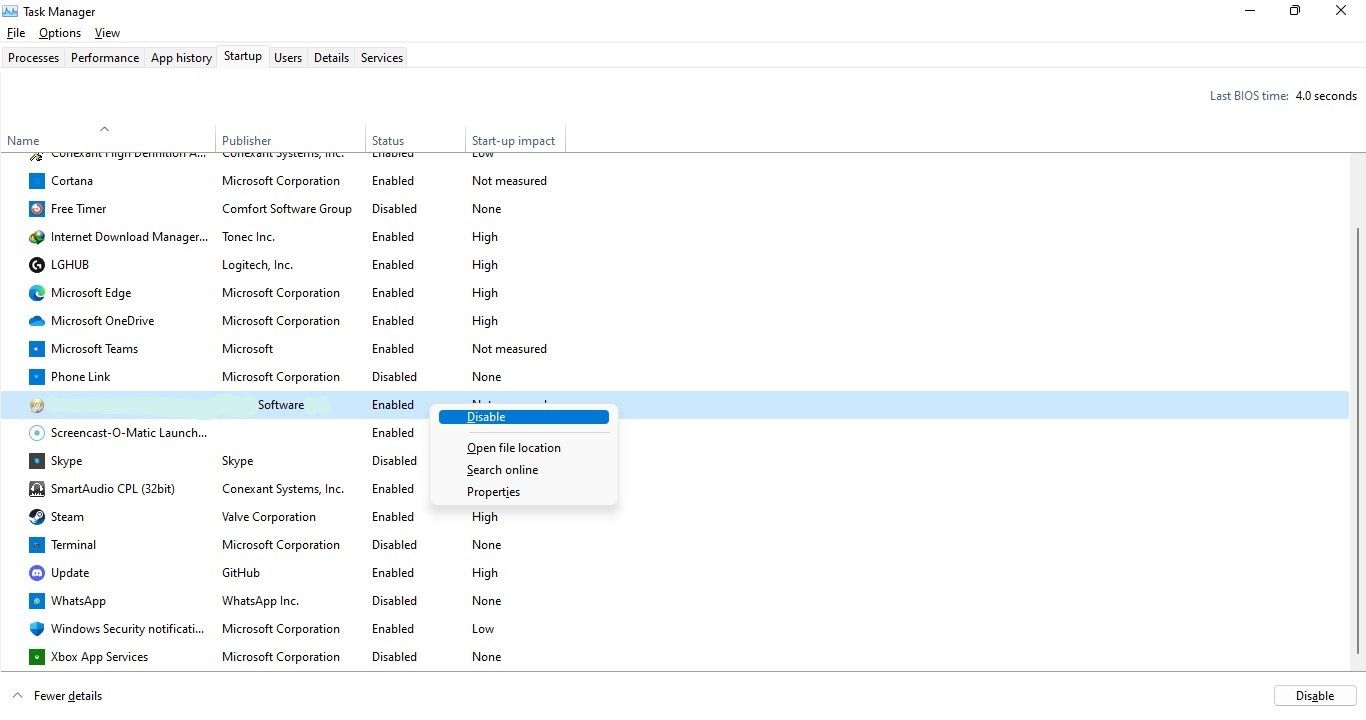Select the Xbox App Services icon

tap(37, 657)
